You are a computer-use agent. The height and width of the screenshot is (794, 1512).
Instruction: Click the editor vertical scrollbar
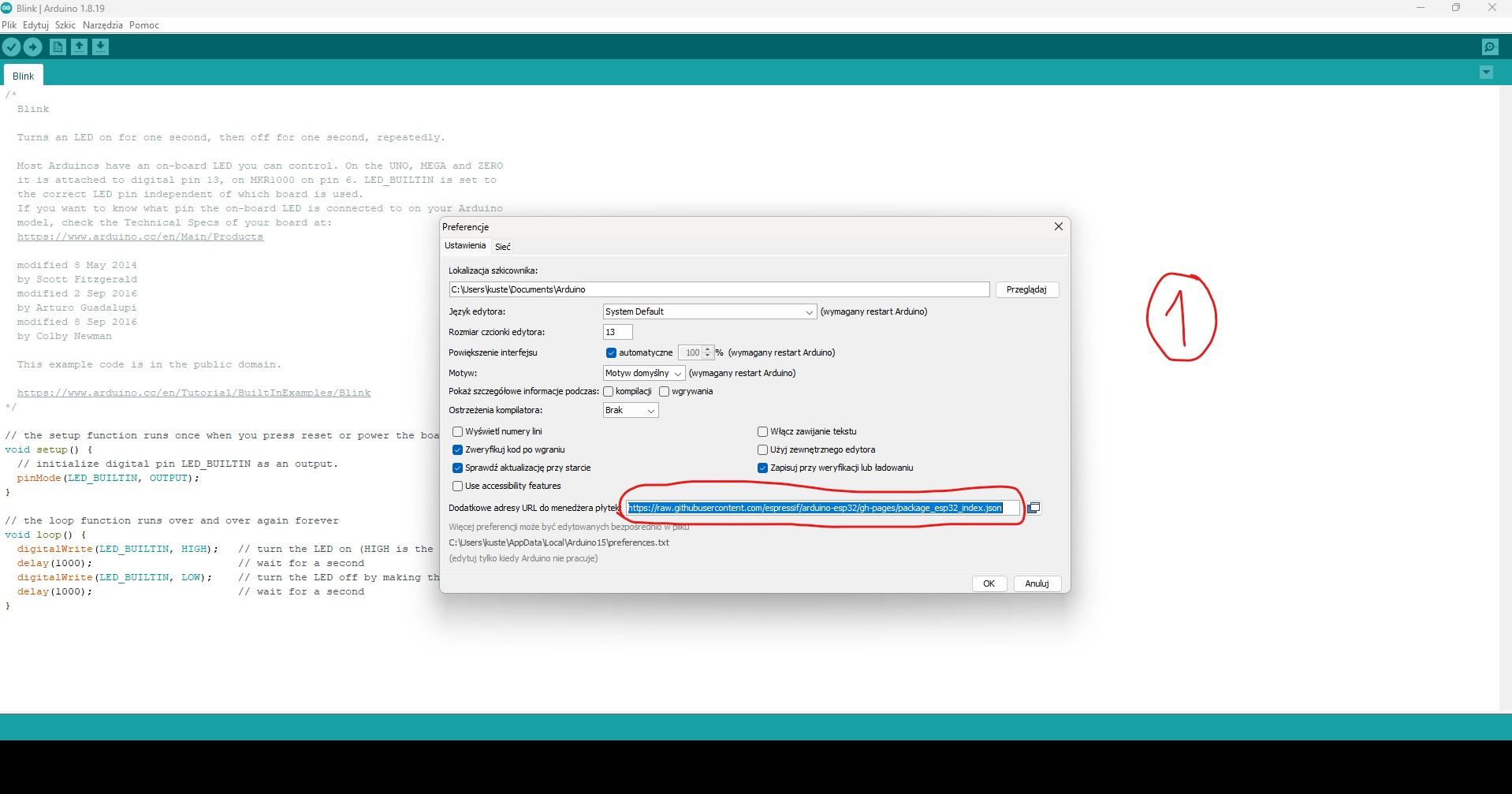click(x=1505, y=398)
